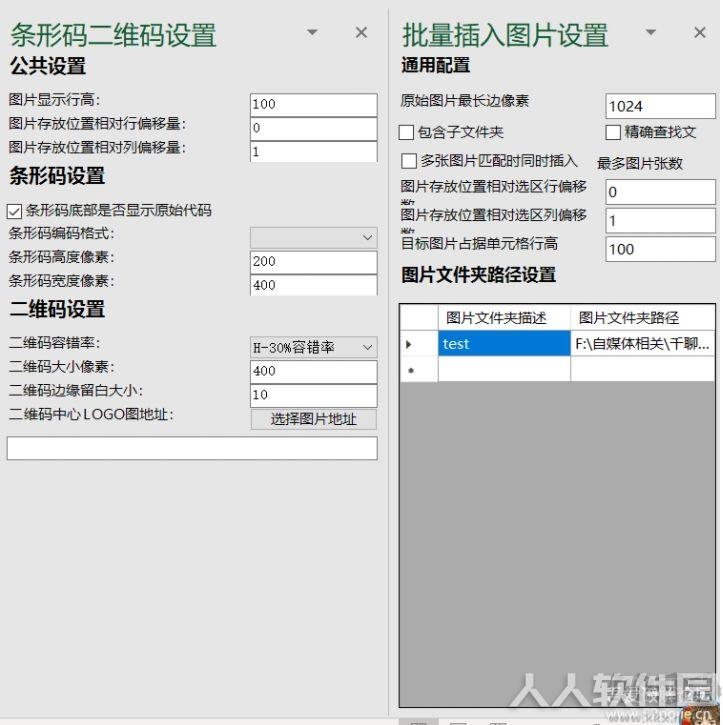Click the empty 图片文件夹描述 cell in the new row
Viewport: 723px width, 725px height.
click(x=504, y=369)
